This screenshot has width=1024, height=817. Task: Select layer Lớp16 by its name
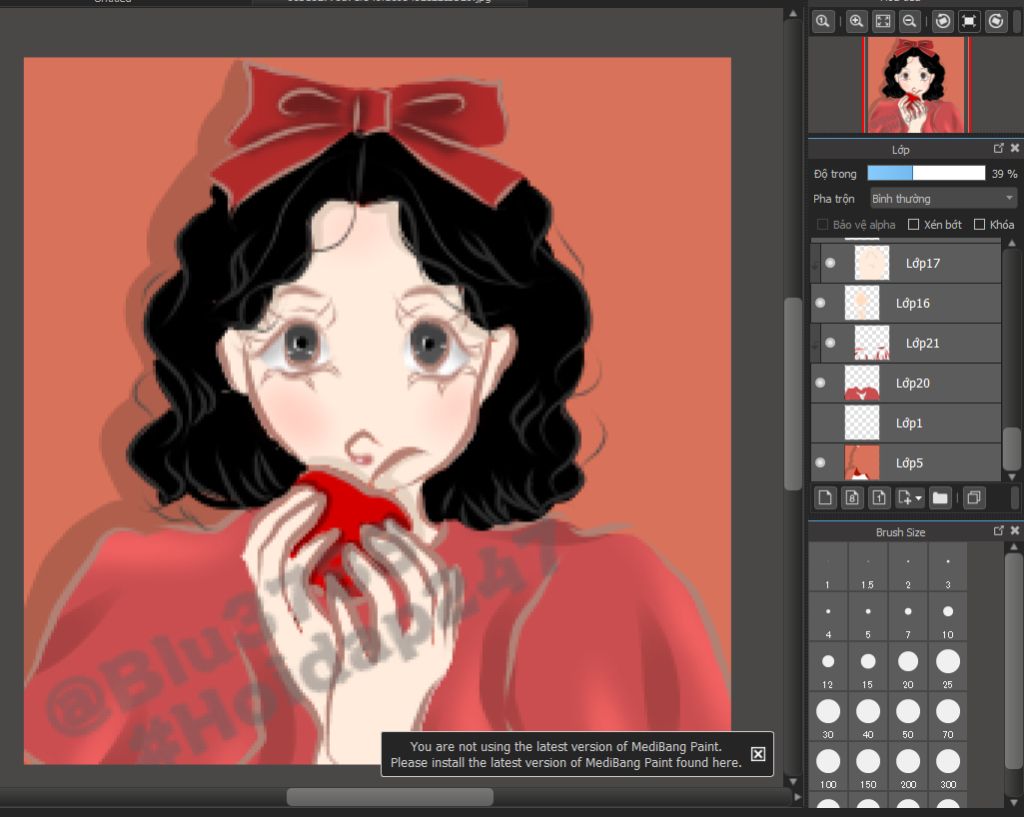[x=912, y=303]
